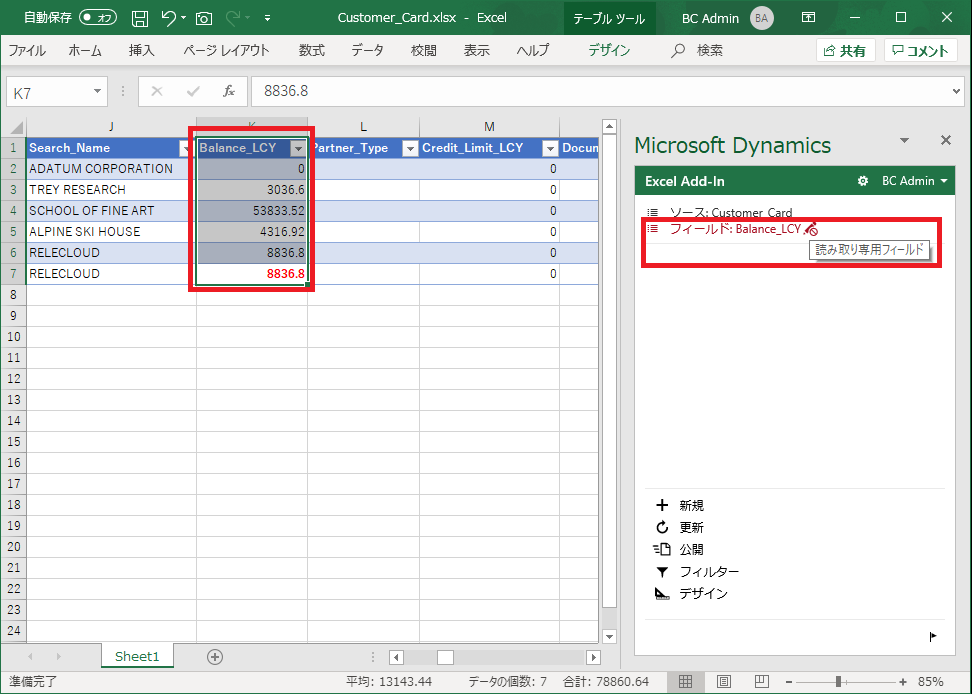Open the Credit_Limit_LCY column filter dropdown

[x=550, y=148]
